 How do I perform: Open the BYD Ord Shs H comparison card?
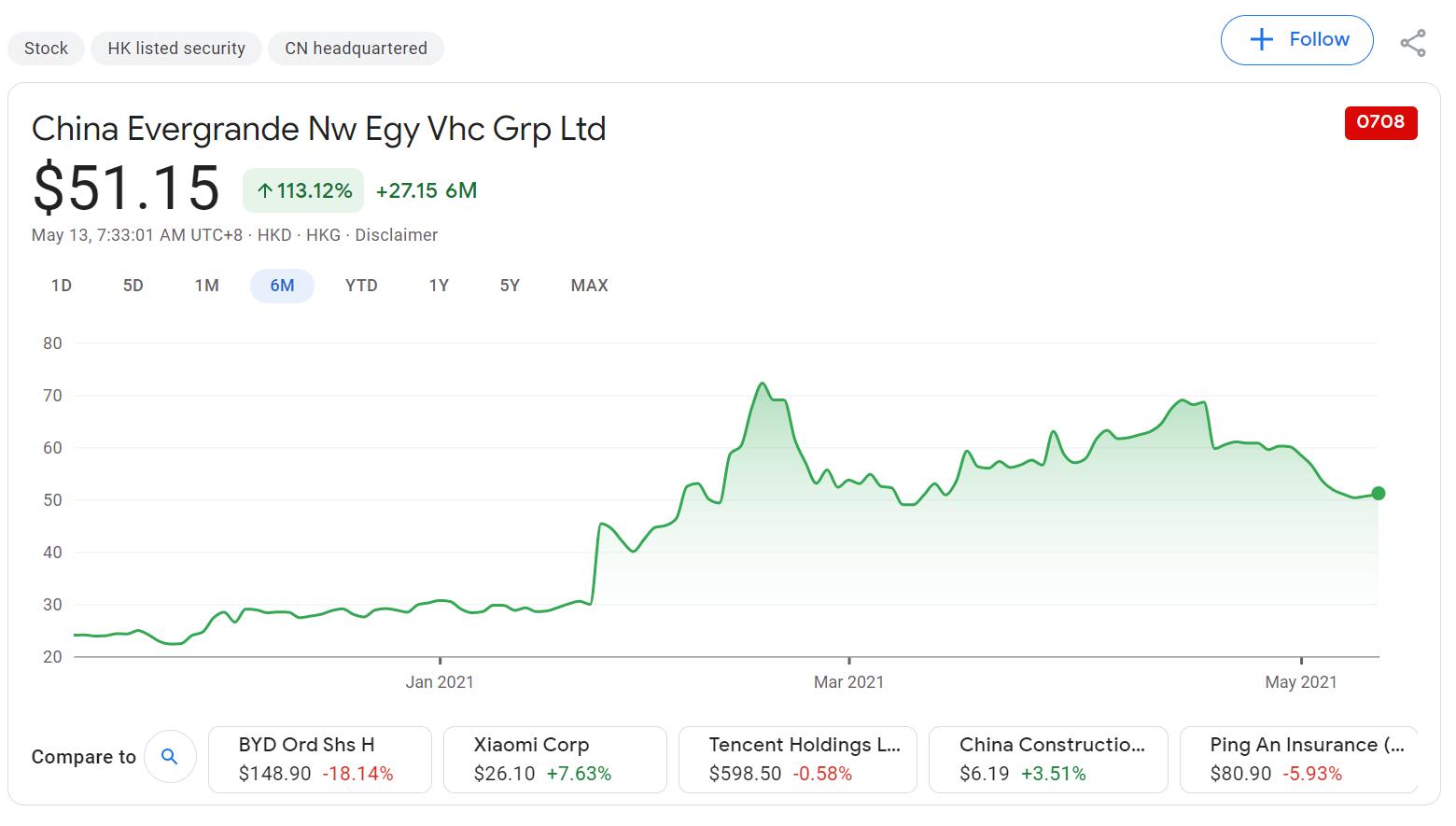click(319, 759)
